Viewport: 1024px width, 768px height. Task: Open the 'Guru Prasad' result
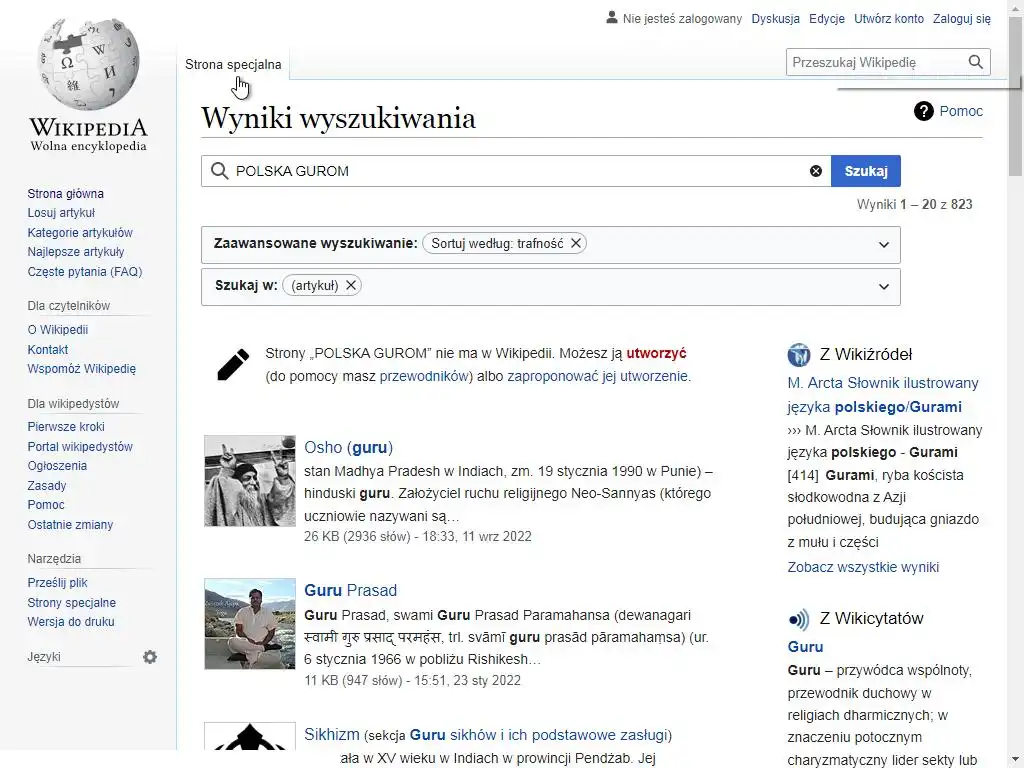pos(350,590)
